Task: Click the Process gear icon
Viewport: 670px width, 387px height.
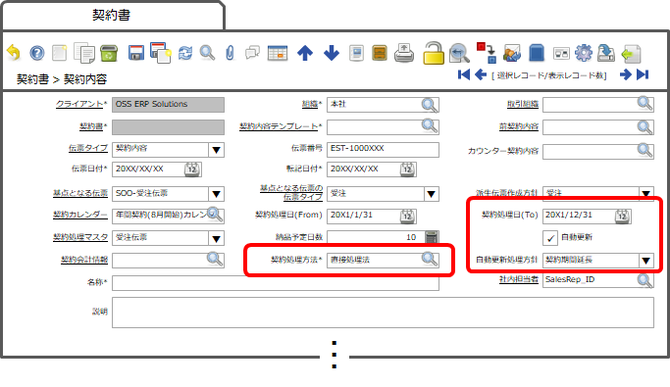Action: click(584, 53)
